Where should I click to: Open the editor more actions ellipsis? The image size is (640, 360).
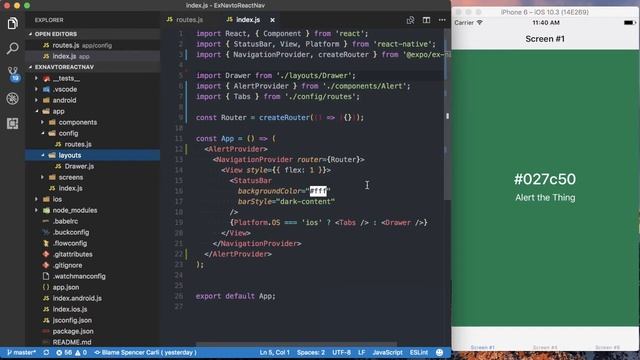pos(442,20)
